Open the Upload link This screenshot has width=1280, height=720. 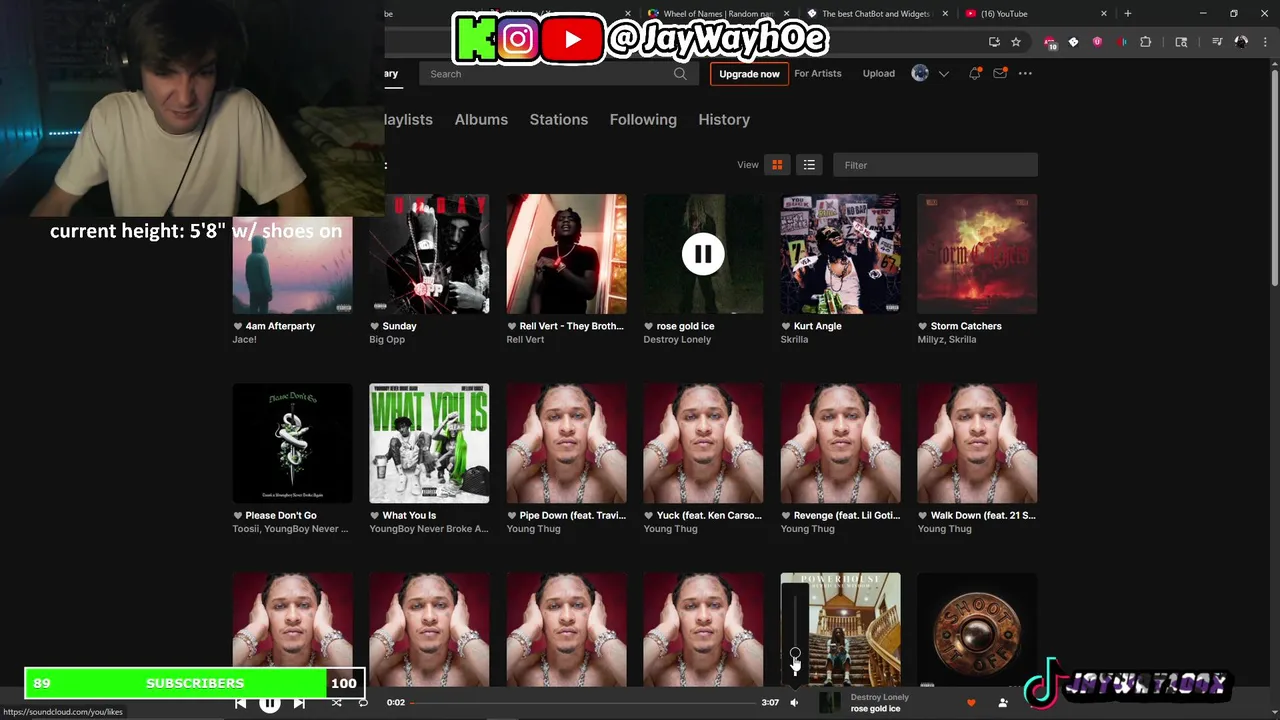(x=879, y=73)
